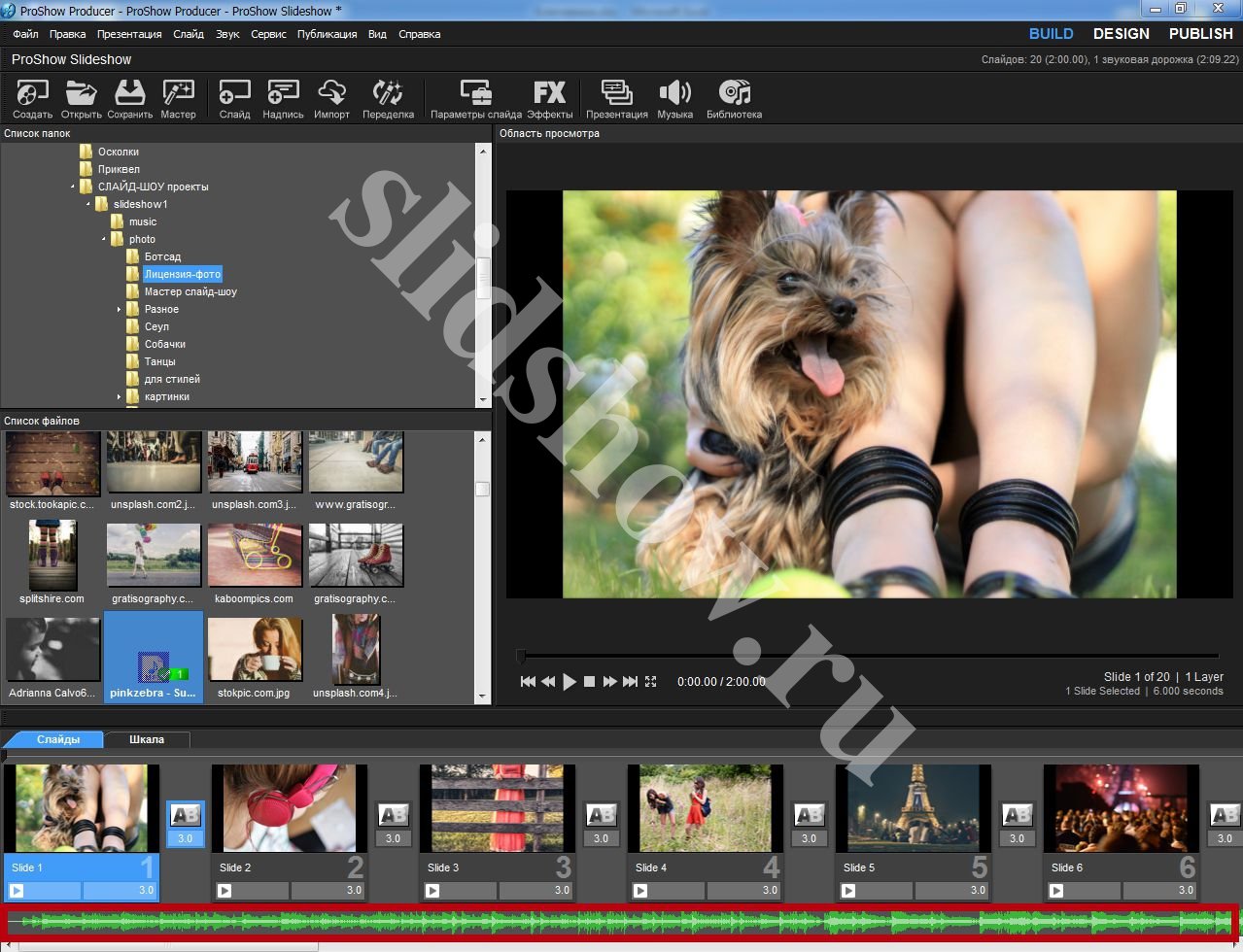Select the Танцы folder
This screenshot has width=1243, height=952.
159,361
